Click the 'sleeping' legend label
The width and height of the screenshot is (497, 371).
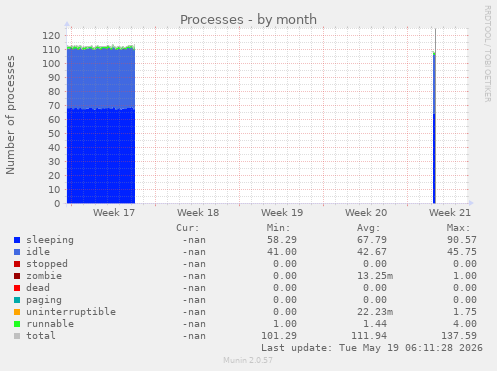coord(50,240)
